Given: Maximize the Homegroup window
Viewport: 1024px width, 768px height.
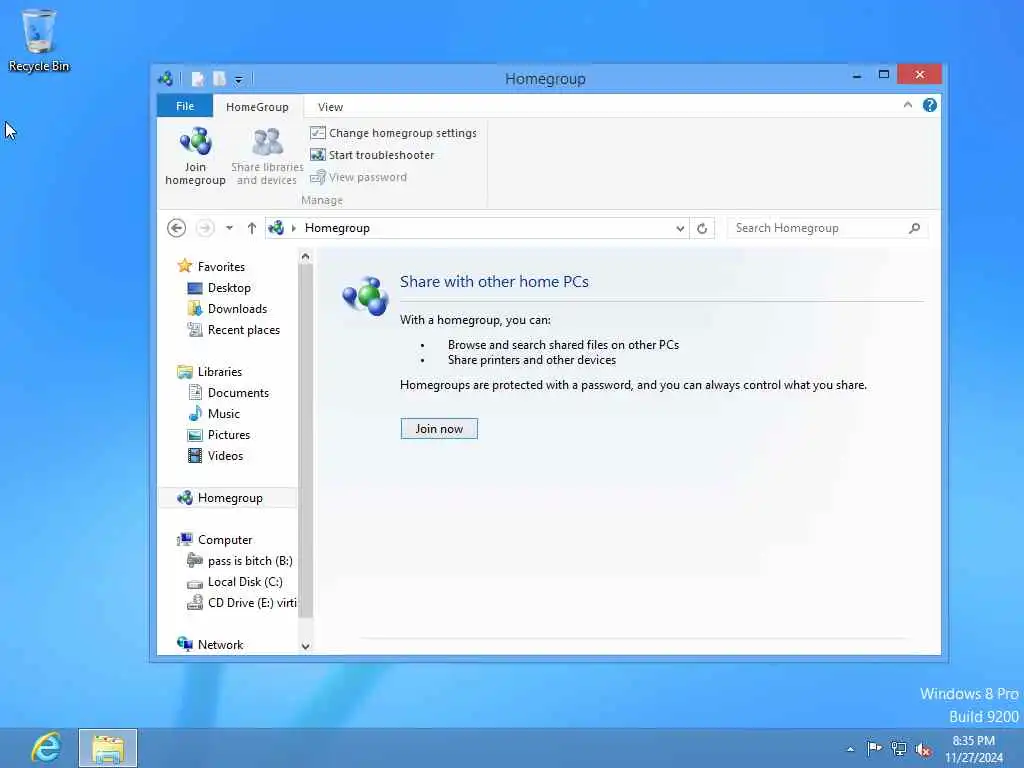Looking at the screenshot, I should [x=884, y=74].
